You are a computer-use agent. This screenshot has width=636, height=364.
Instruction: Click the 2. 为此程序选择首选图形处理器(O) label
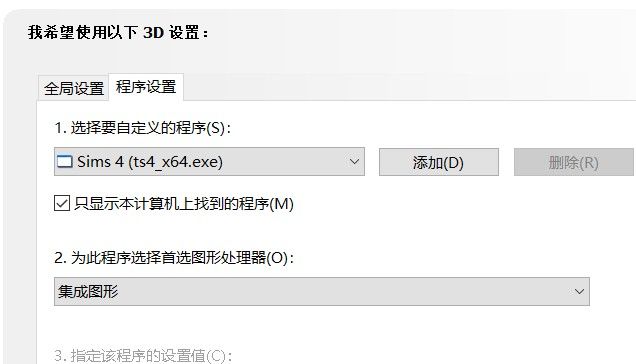(174, 258)
